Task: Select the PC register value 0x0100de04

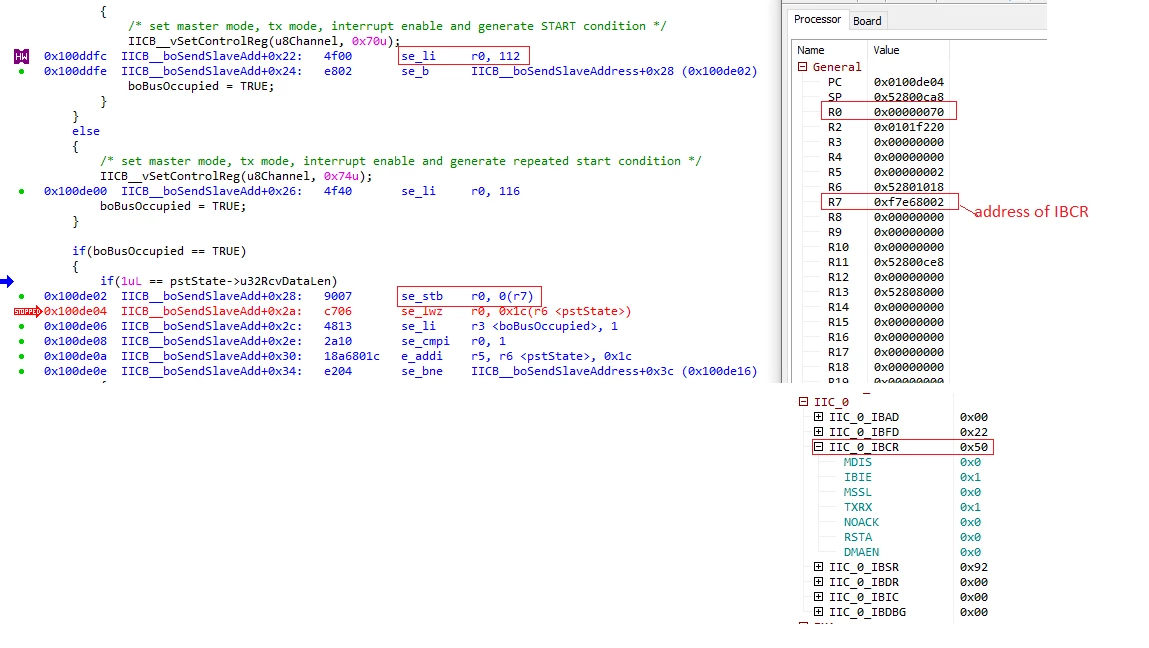Action: pos(909,82)
